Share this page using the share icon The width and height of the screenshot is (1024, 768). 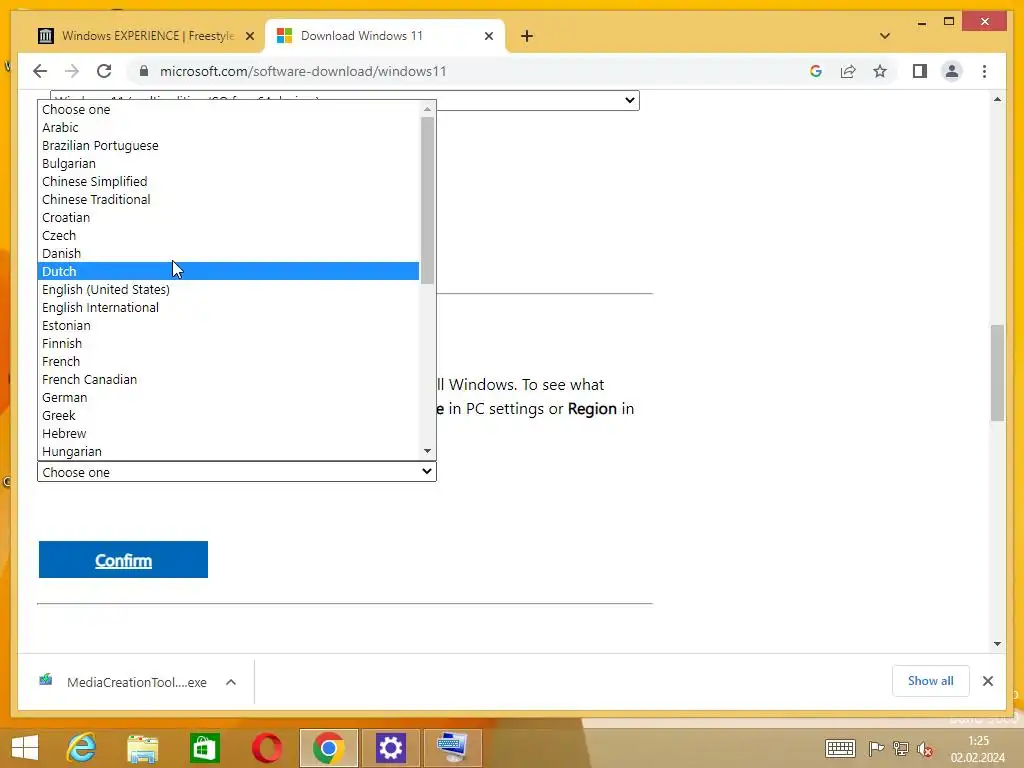[848, 71]
